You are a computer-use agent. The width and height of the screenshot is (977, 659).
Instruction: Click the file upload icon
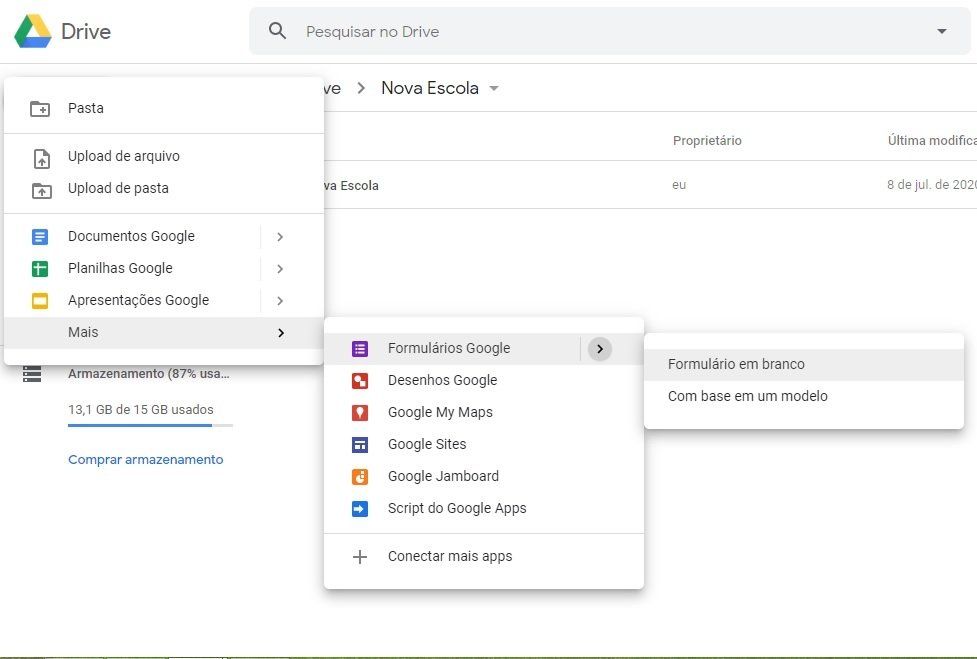[42, 158]
